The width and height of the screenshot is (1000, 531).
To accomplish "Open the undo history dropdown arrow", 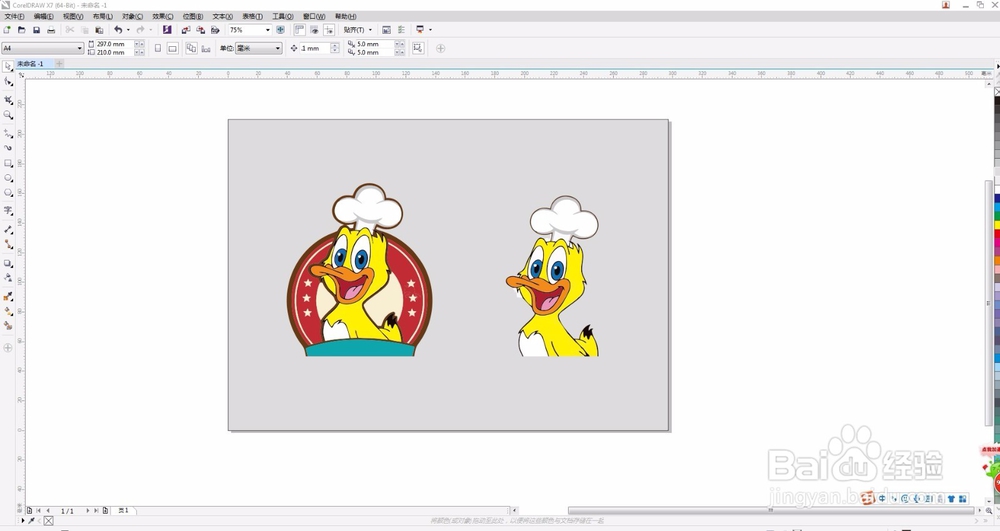I will pos(128,30).
